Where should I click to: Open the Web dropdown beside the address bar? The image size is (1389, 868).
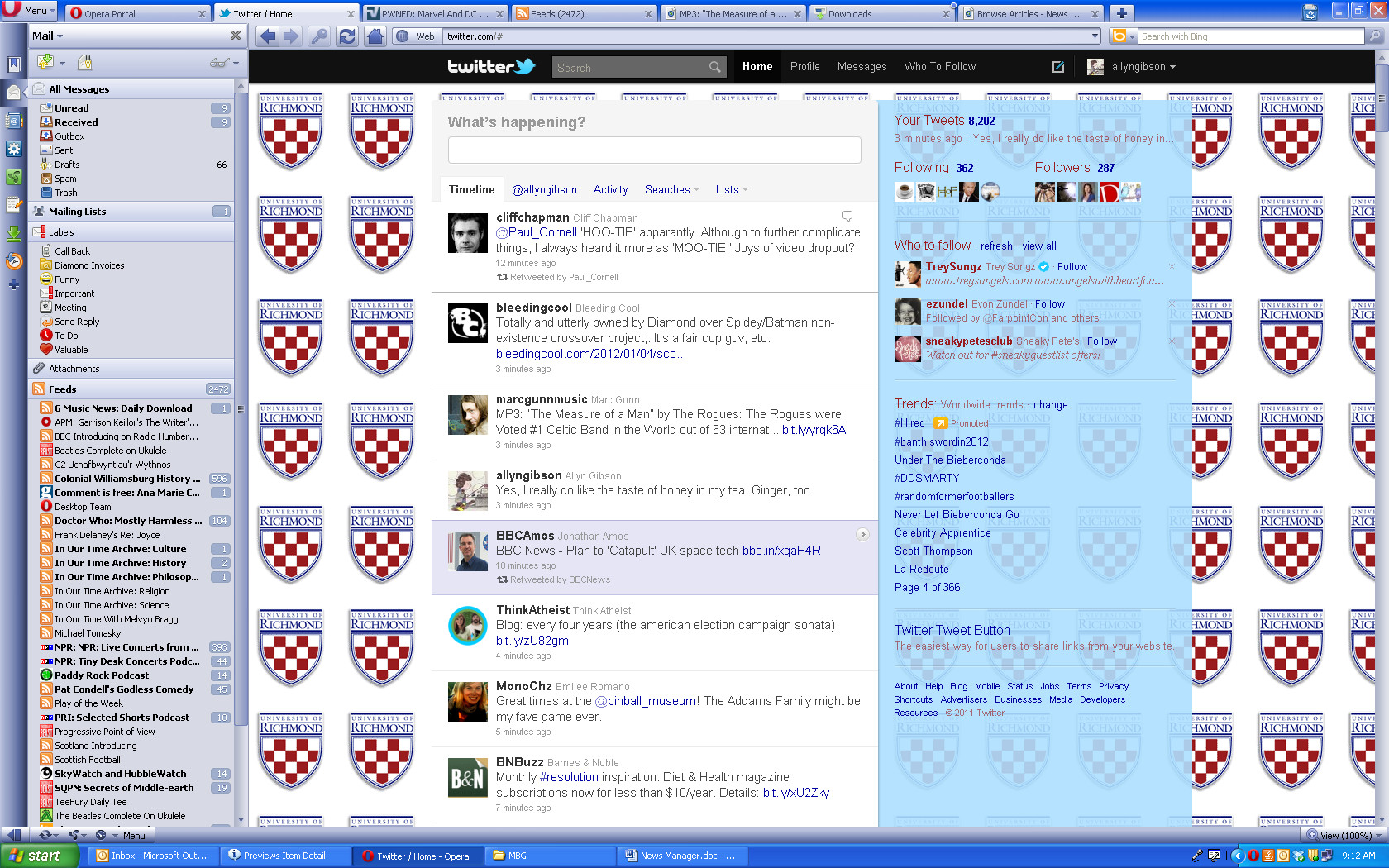(x=416, y=36)
